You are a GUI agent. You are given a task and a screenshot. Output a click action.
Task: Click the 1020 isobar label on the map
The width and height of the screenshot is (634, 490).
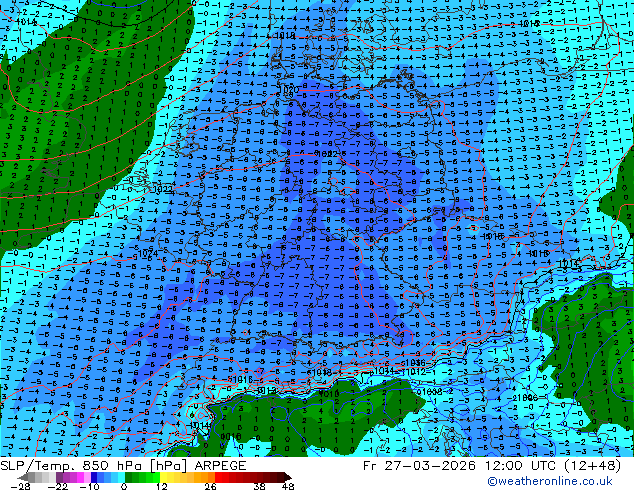[289, 90]
